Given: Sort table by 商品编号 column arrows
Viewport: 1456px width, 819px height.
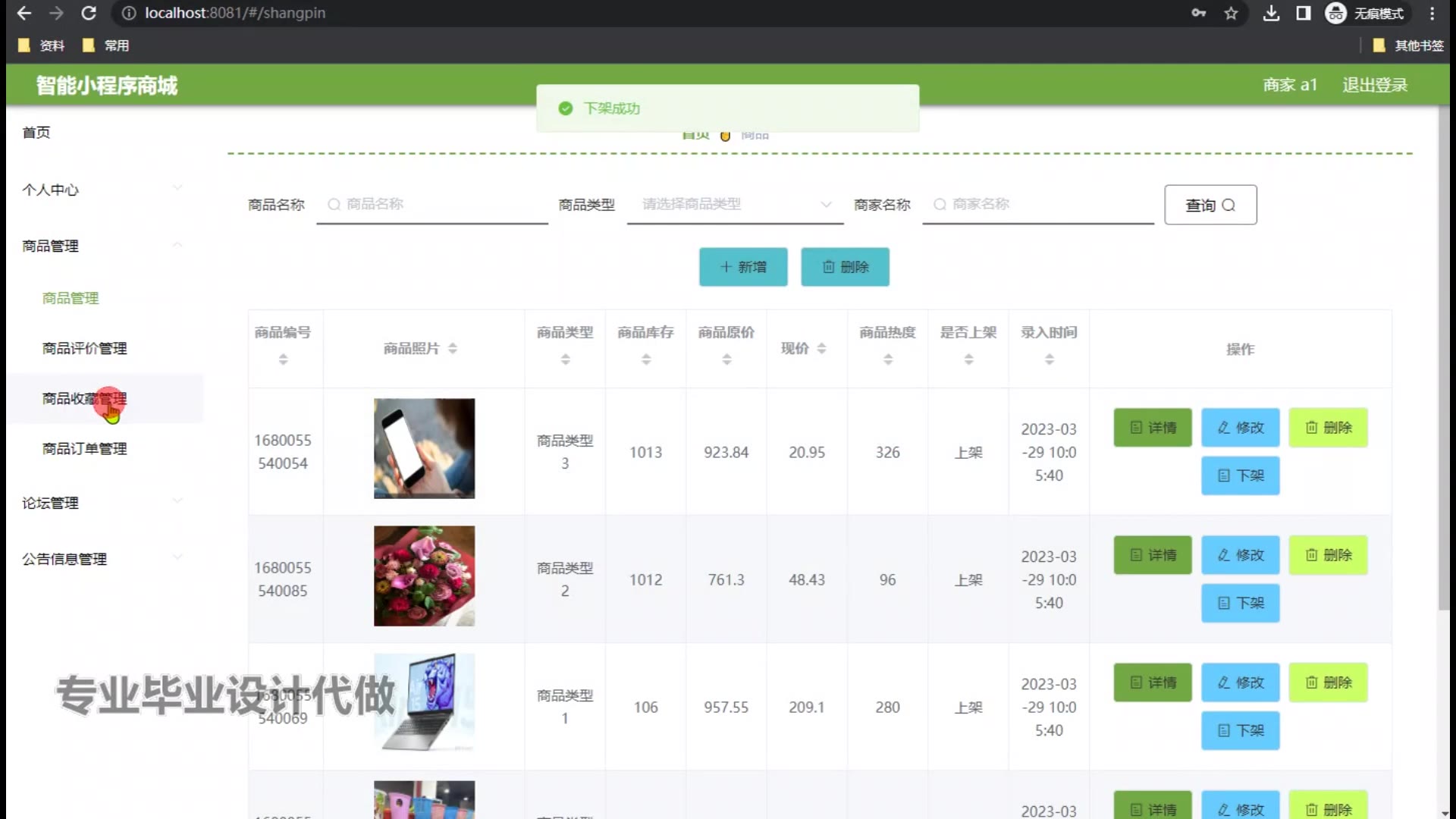Looking at the screenshot, I should (x=283, y=359).
